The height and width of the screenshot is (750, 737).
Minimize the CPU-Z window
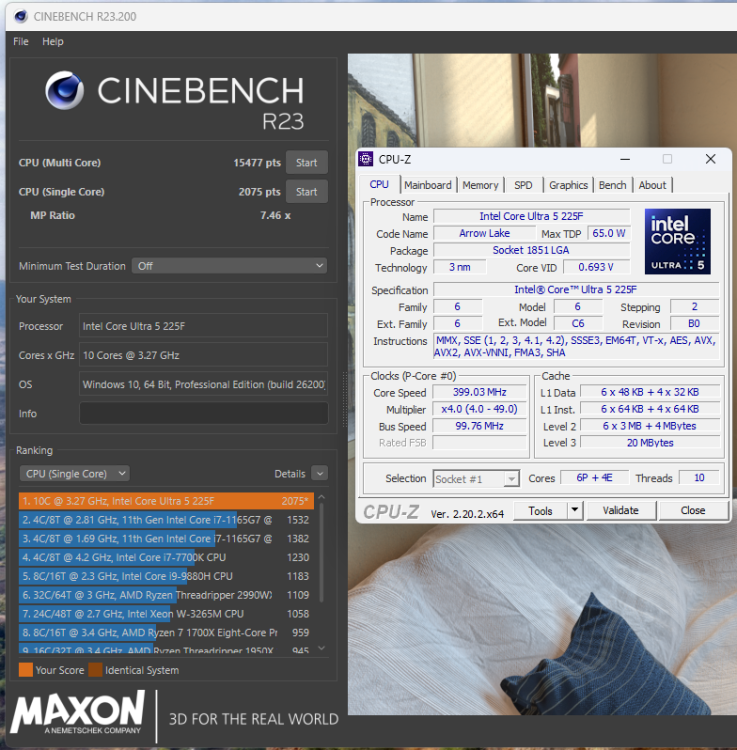click(625, 159)
